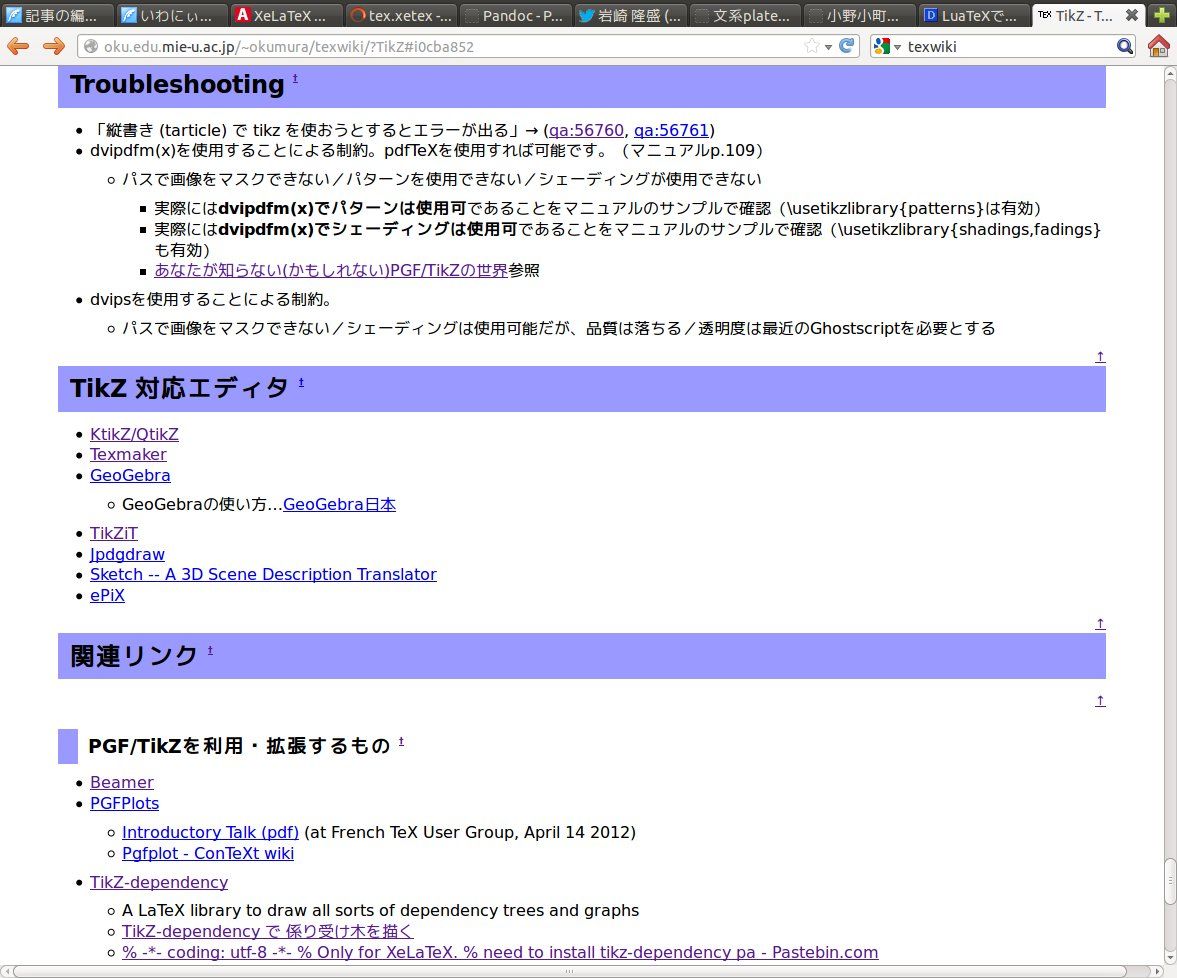1177x978 pixels.
Task: Switch to the Pandoc tab
Action: pyautogui.click(x=515, y=15)
